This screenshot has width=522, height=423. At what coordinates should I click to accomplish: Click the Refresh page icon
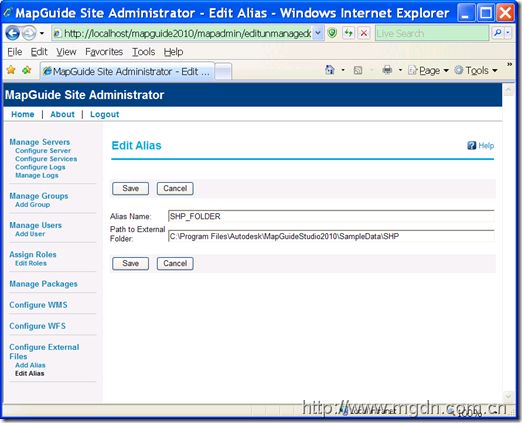[x=348, y=33]
